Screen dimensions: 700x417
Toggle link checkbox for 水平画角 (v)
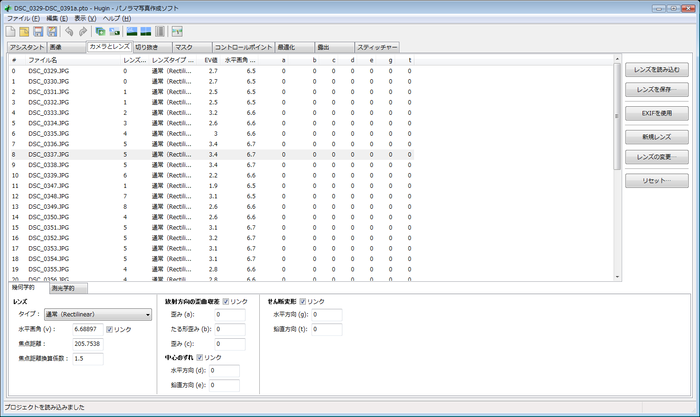tap(109, 329)
